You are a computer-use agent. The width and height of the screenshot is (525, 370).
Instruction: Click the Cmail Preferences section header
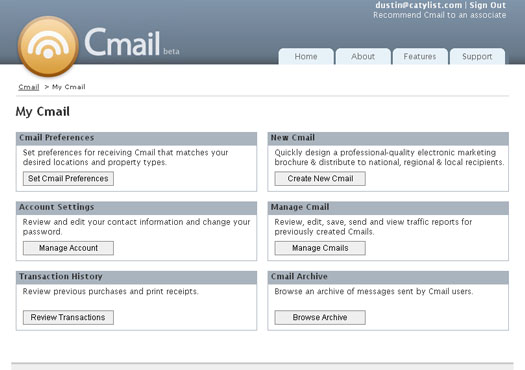[137, 138]
